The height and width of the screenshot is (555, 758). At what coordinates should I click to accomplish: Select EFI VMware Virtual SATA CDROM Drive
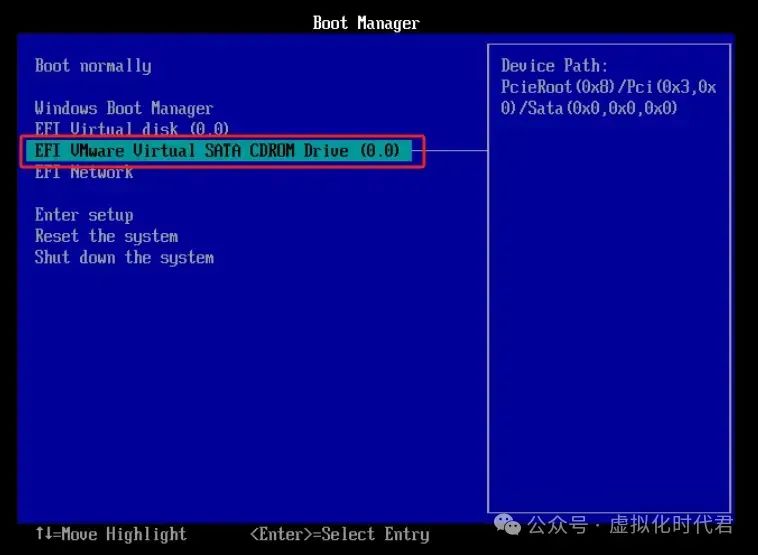coord(218,151)
